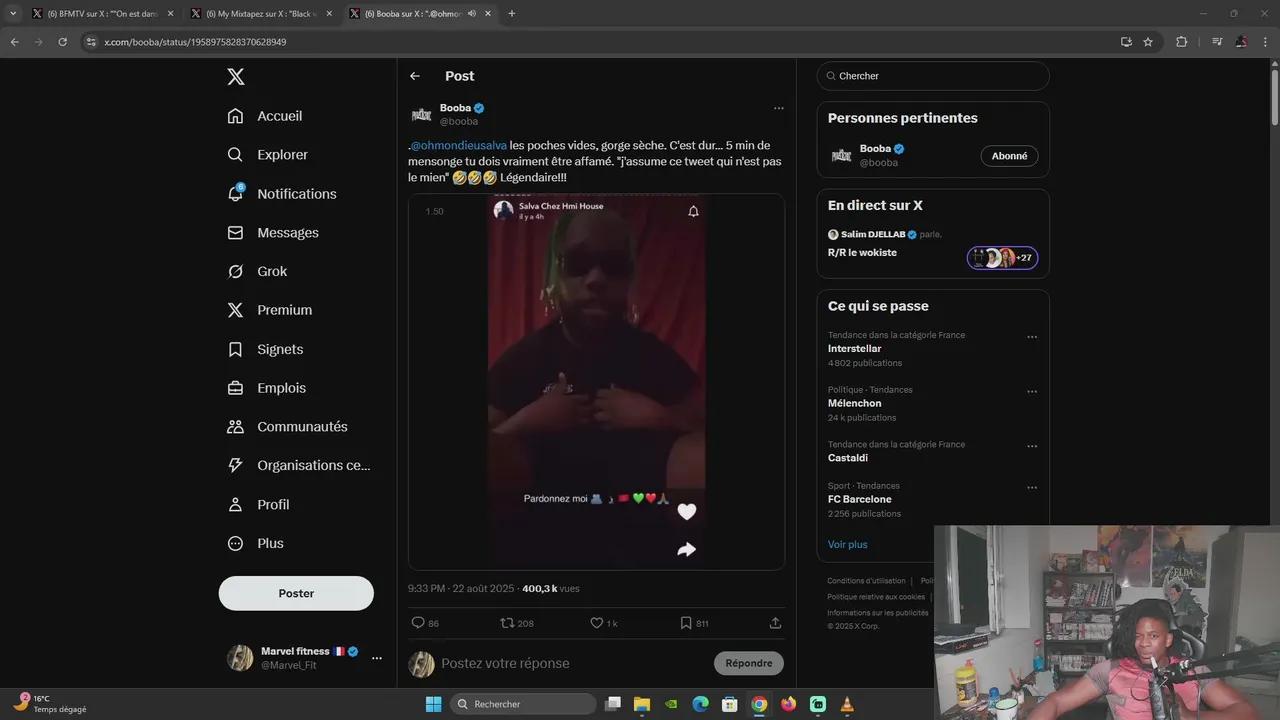Open the browser extensions puzzle icon
The height and width of the screenshot is (720, 1280).
click(1181, 42)
